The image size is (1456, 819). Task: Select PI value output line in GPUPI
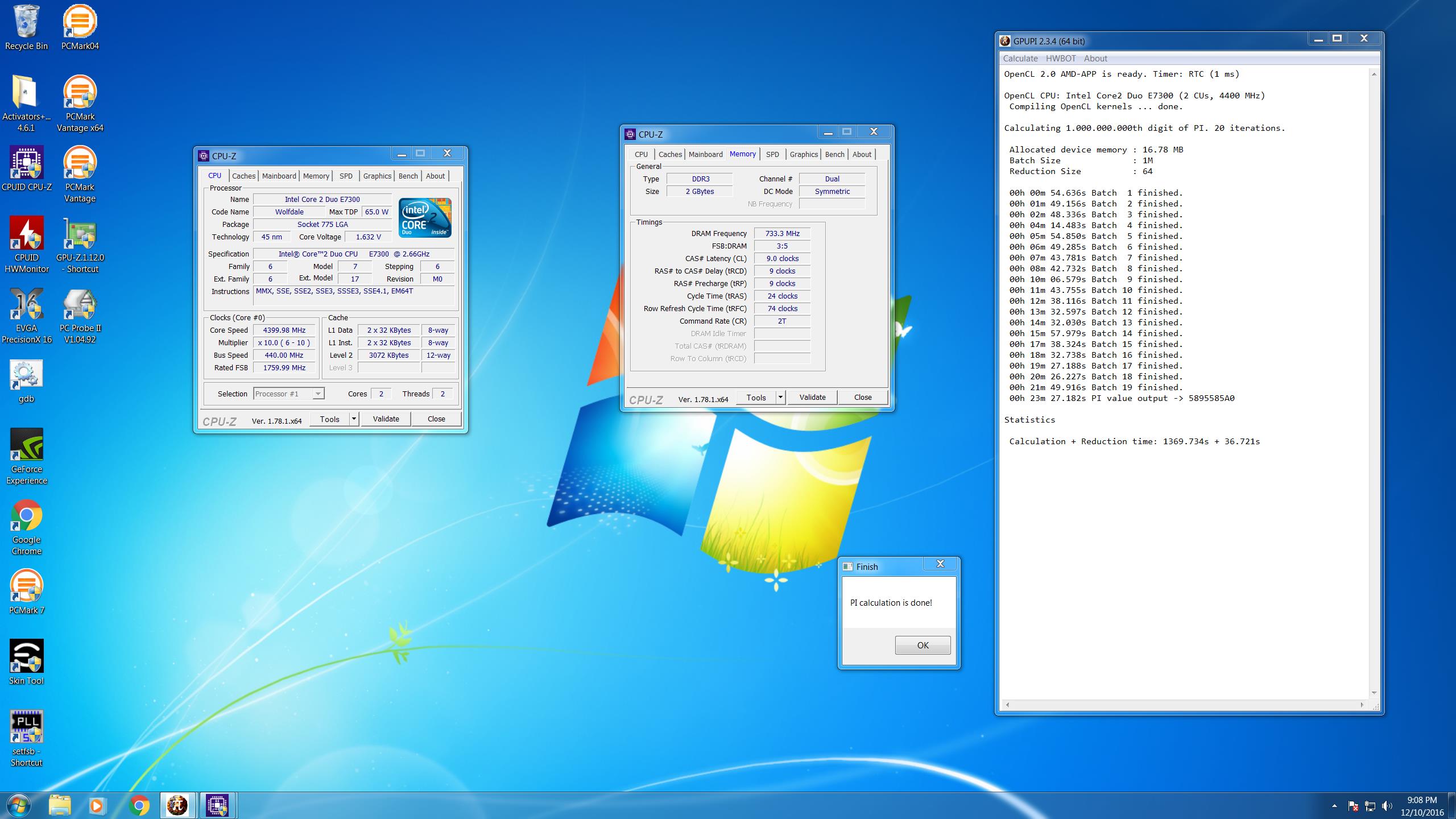1122,398
